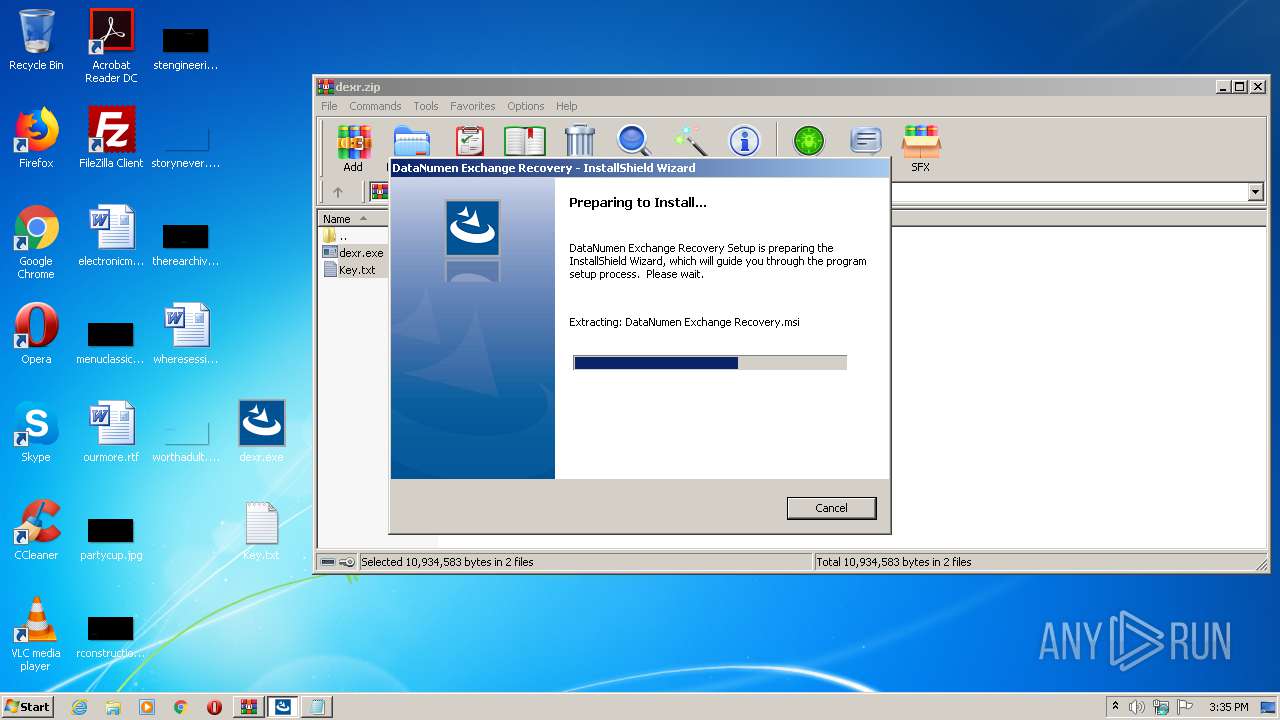The width and height of the screenshot is (1280, 720).
Task: Open Google Chrome desktop shortcut
Action: point(36,242)
